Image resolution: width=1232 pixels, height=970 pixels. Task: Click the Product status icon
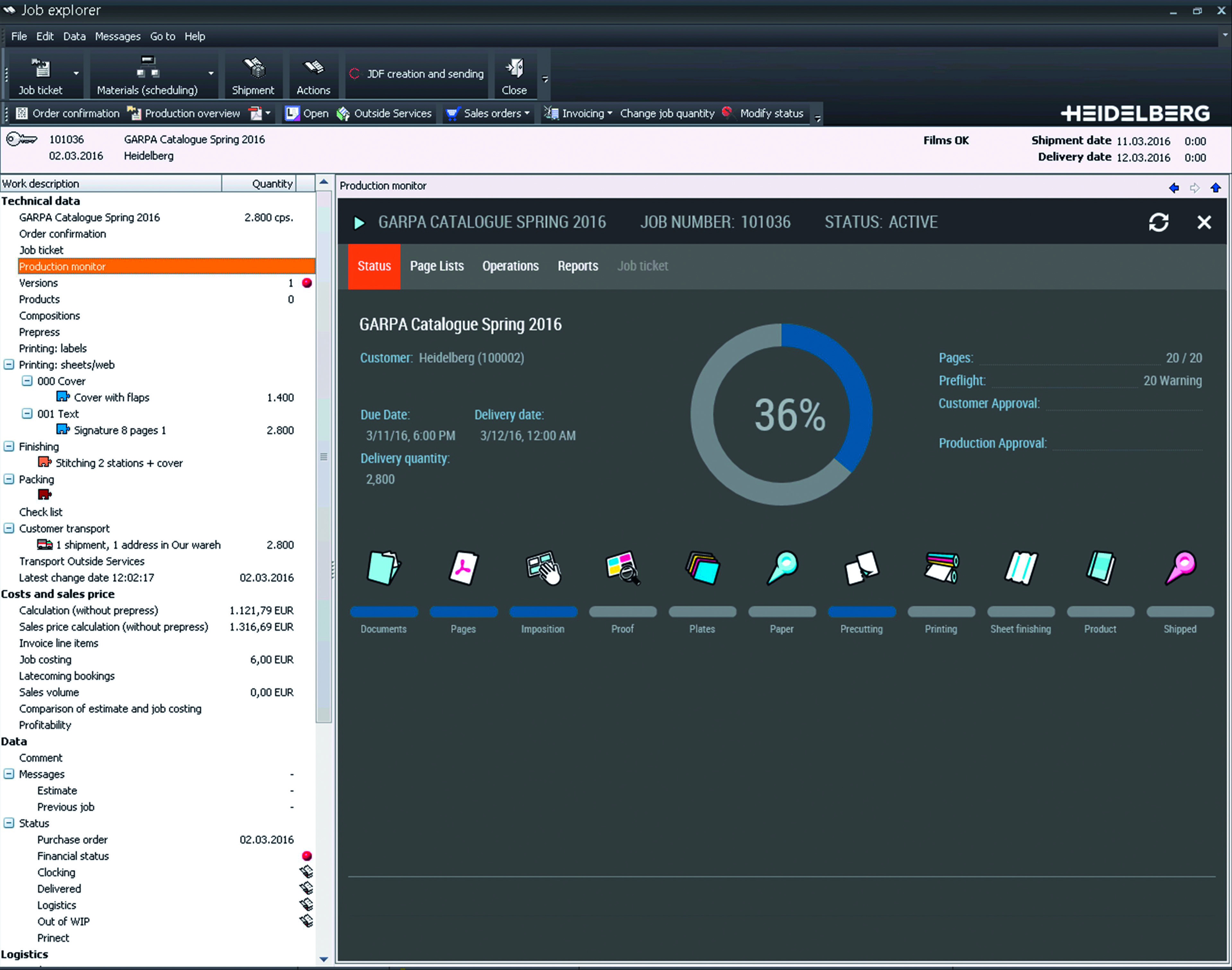pyautogui.click(x=1100, y=568)
